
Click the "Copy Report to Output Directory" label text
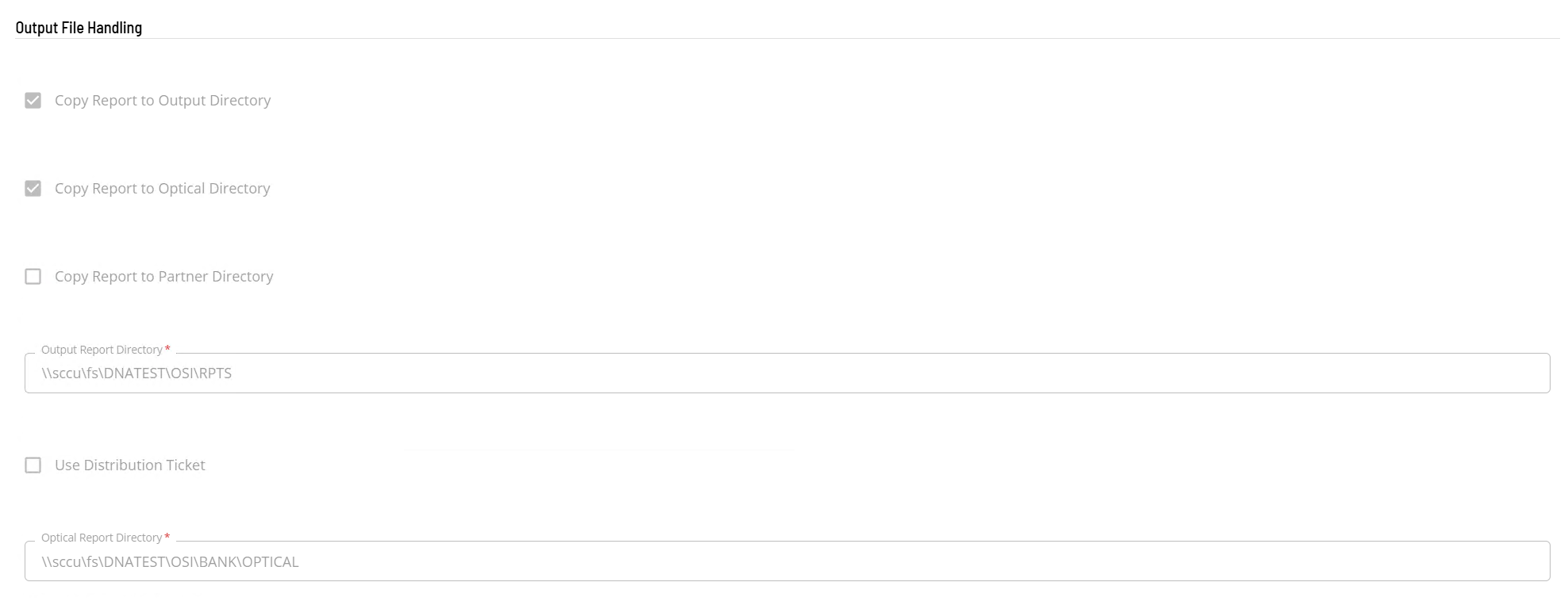163,101
